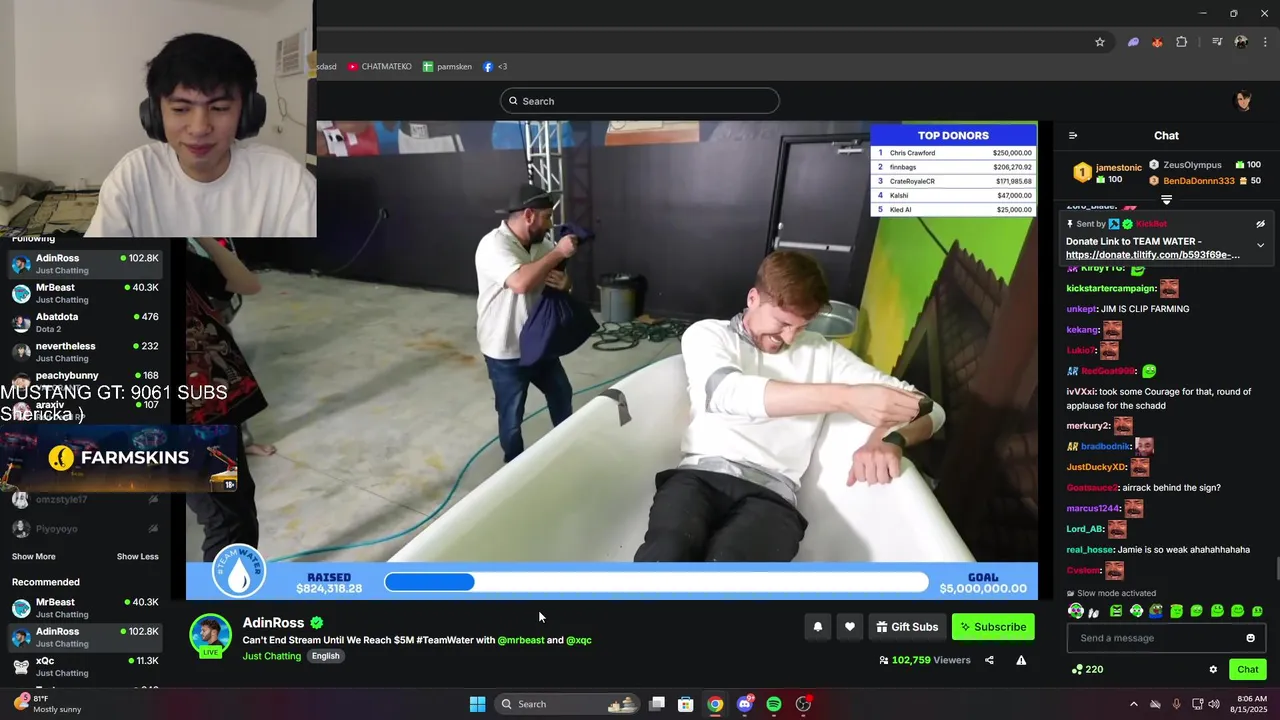Hide the pinned KickBot message

tap(1260, 224)
